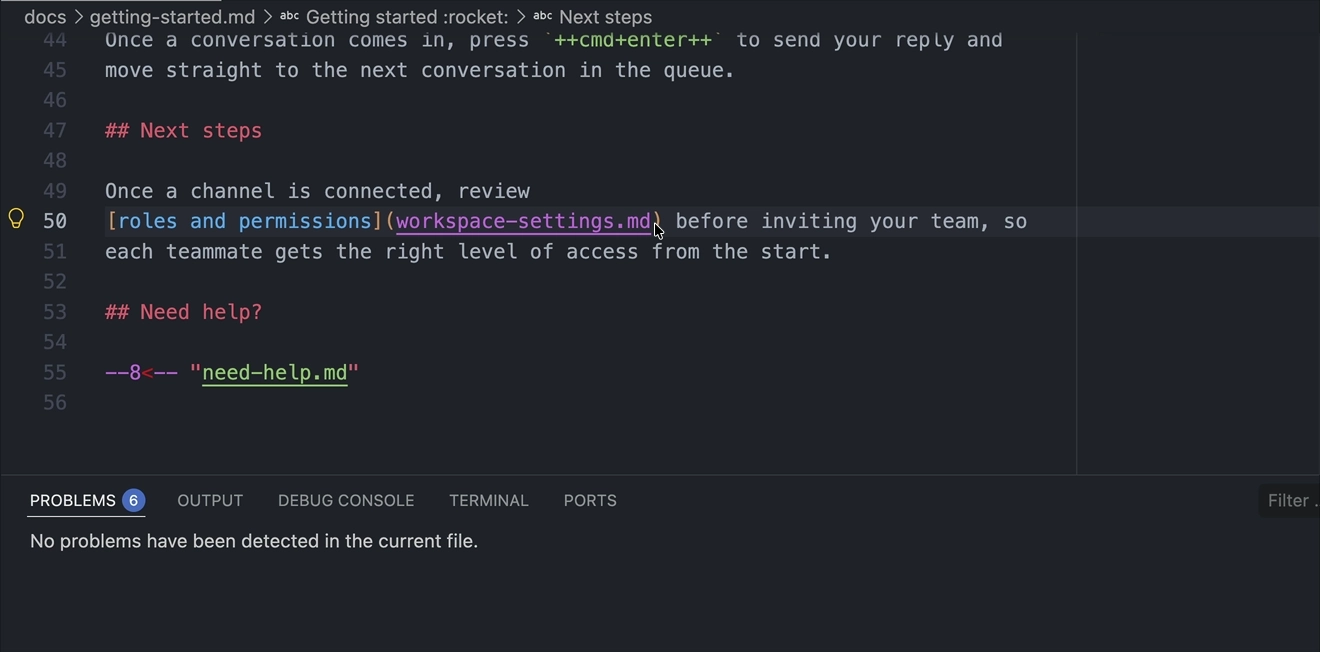This screenshot has width=1320, height=652.
Task: Click the workspace-settings.md link
Action: tap(523, 221)
